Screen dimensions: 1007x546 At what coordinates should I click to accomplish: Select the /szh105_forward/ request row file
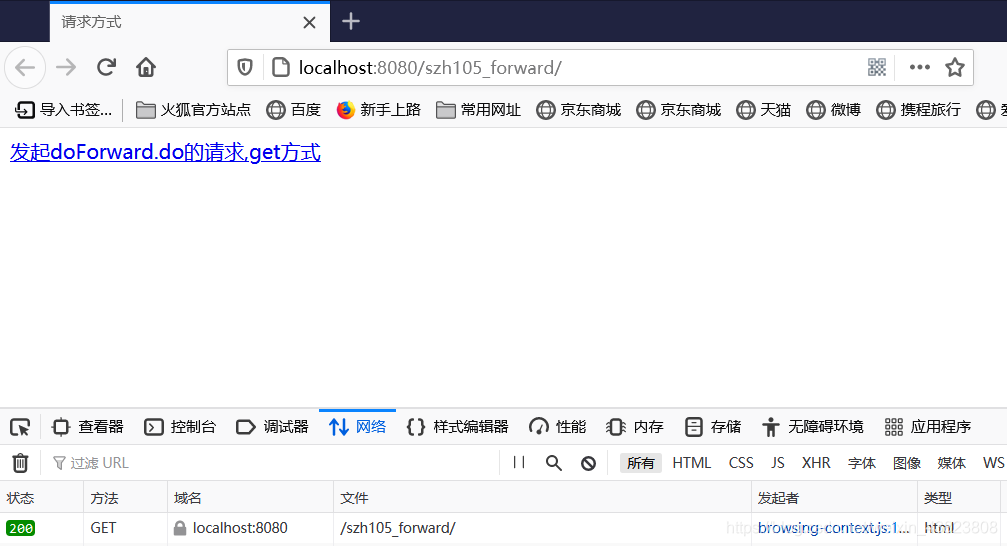point(398,528)
